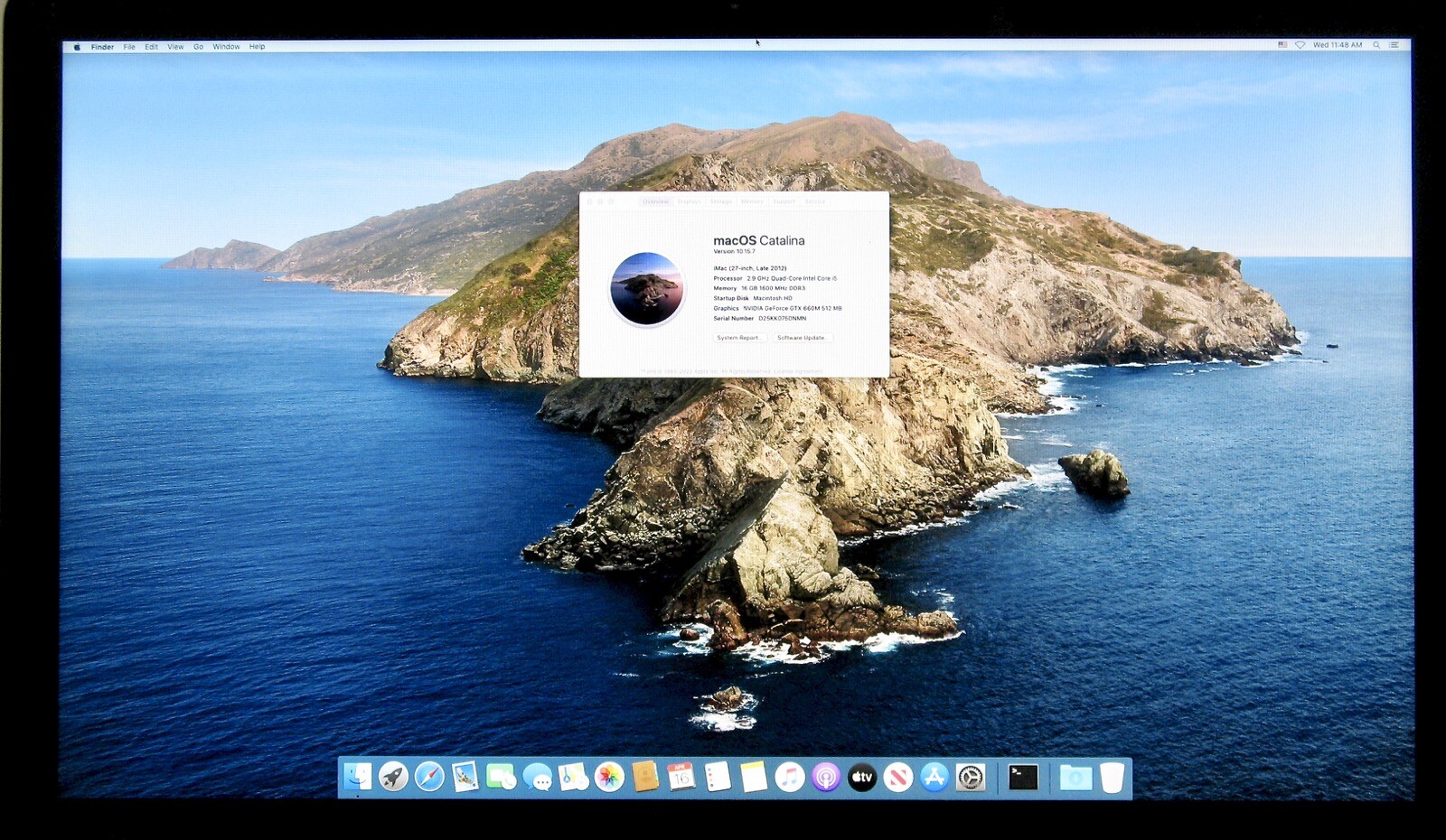The height and width of the screenshot is (840, 1446).
Task: Launch Notes yellow pad in dock
Action: 754,776
